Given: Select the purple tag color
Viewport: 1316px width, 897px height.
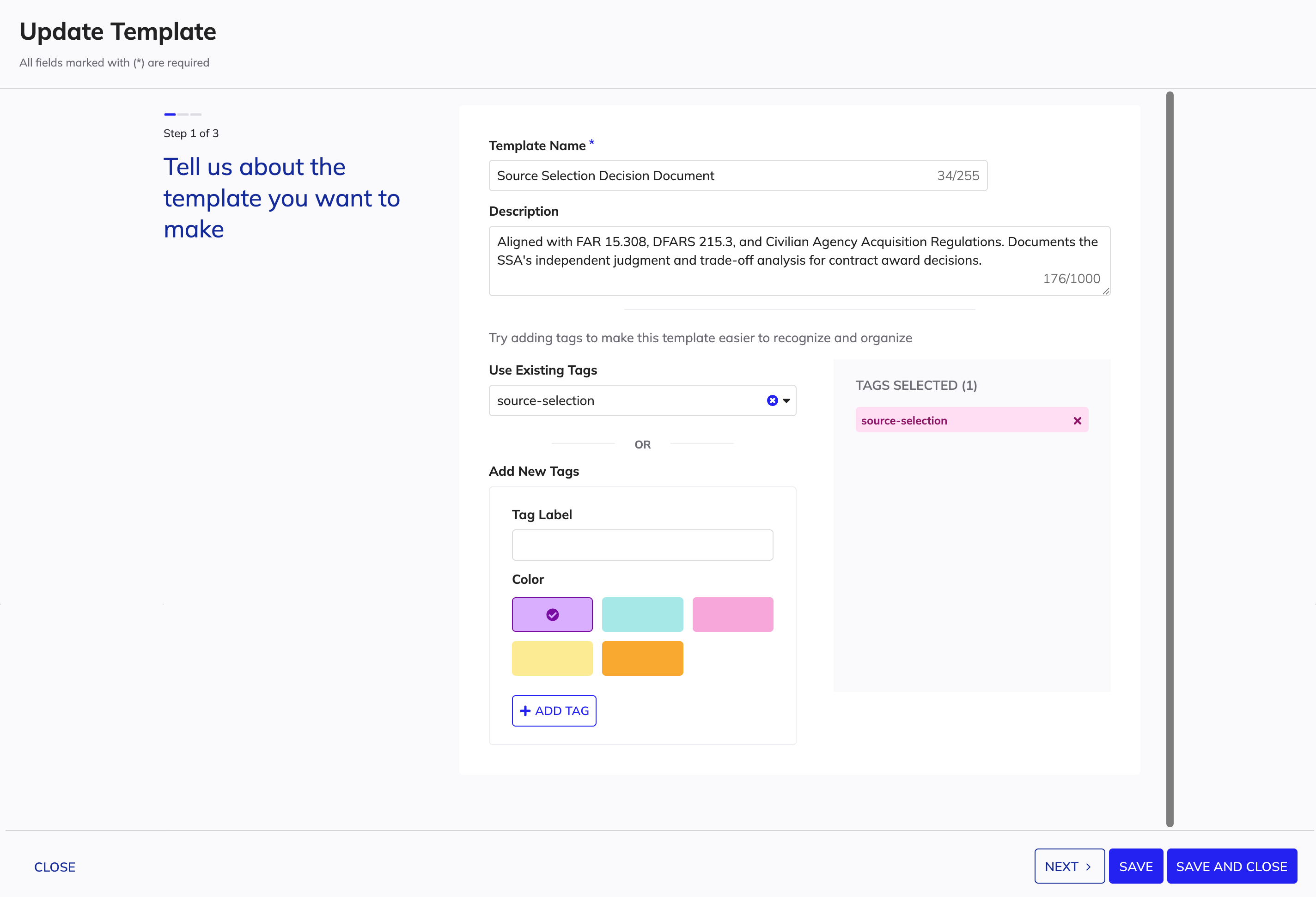Looking at the screenshot, I should (x=552, y=615).
